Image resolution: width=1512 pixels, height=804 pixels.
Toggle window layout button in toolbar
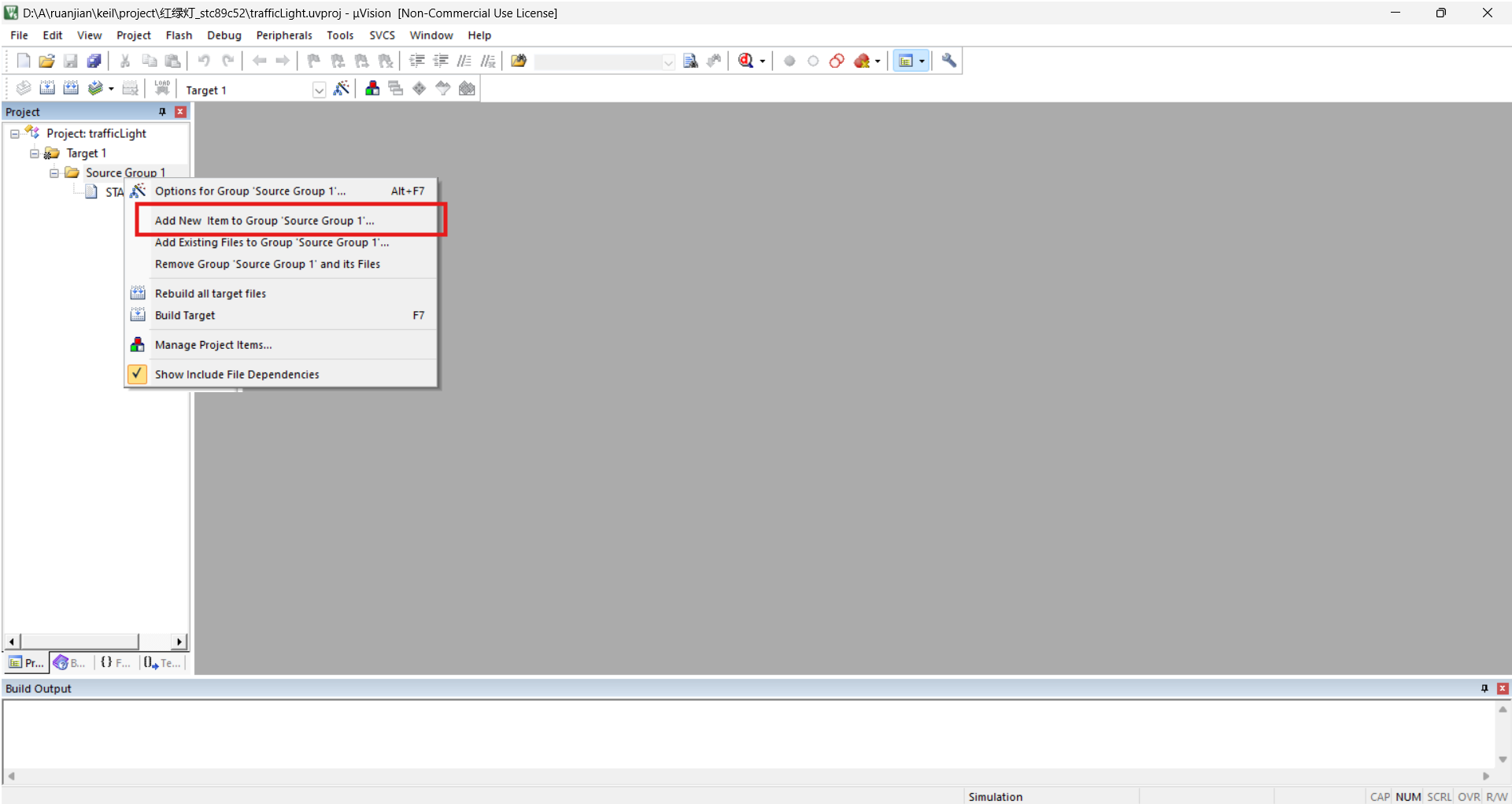tap(906, 61)
